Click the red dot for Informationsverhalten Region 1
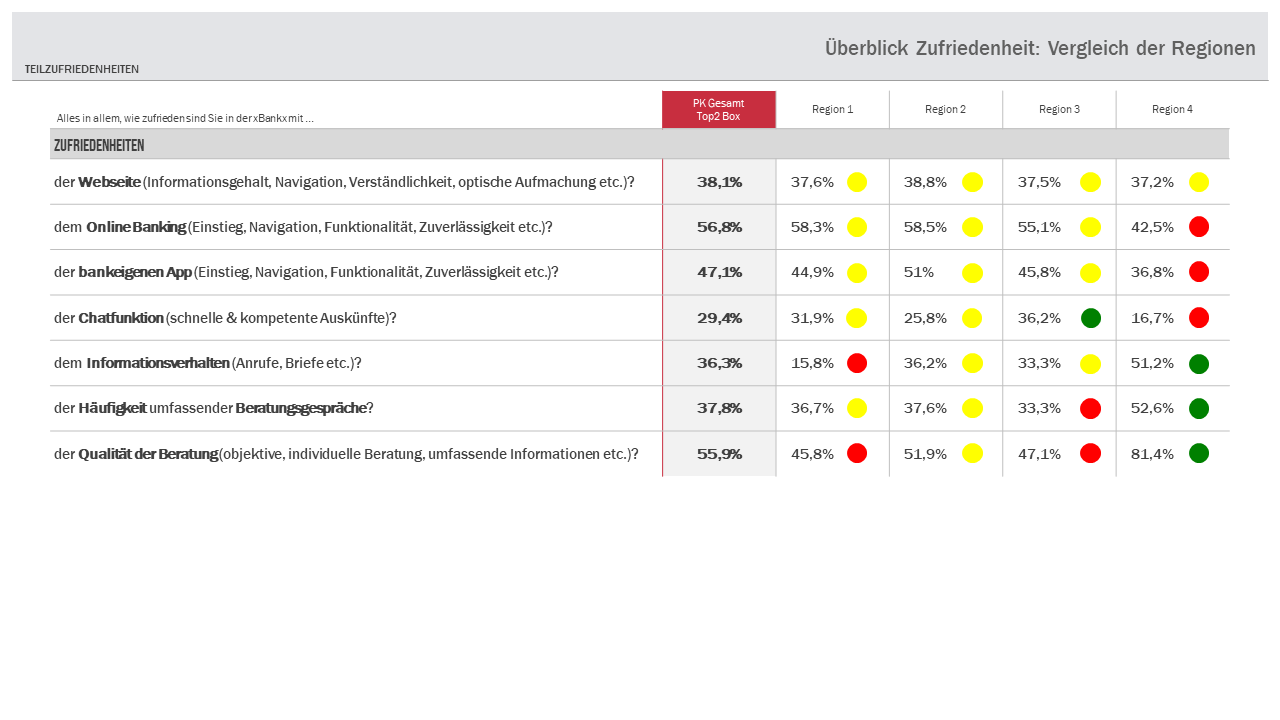Viewport: 1280px width, 720px height. [857, 363]
